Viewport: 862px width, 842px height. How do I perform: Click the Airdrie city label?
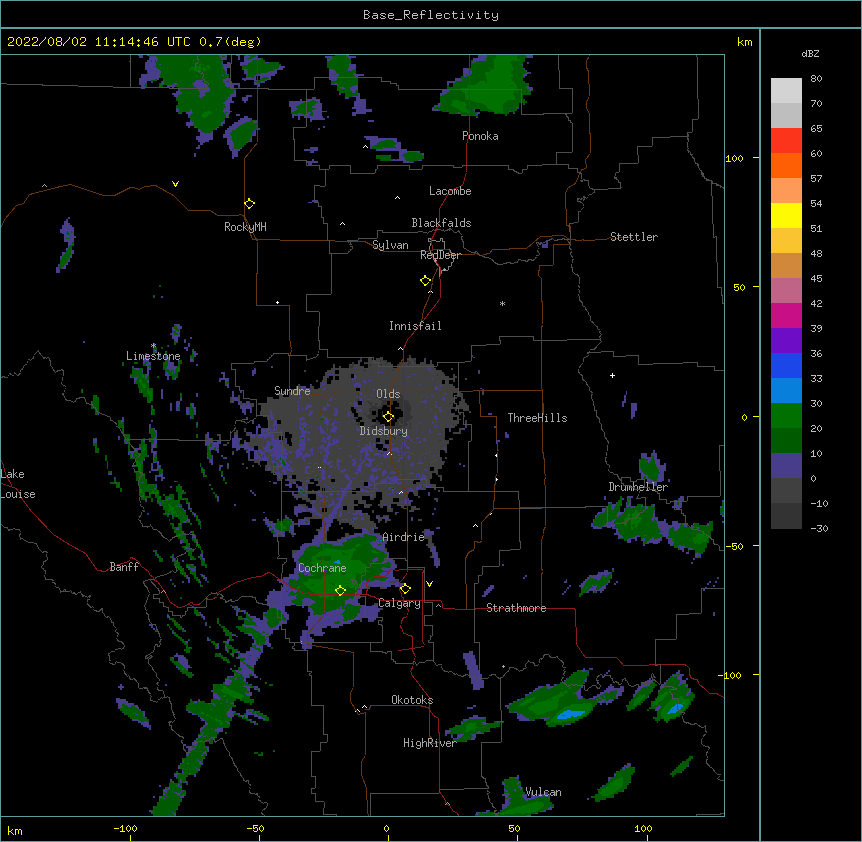click(x=404, y=537)
